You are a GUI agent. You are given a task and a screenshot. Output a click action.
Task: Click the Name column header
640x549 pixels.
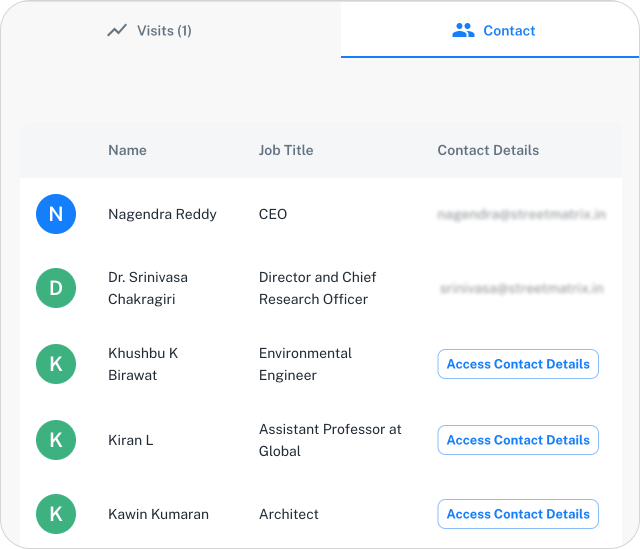tap(127, 150)
